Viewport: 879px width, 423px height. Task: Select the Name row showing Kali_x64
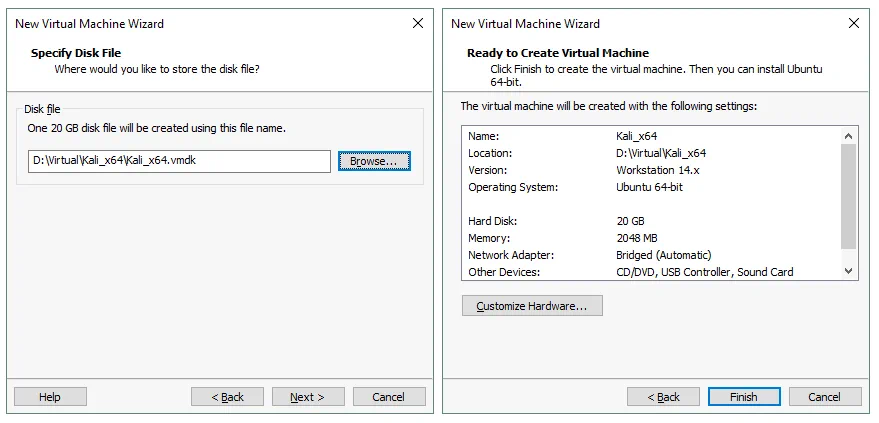point(650,136)
